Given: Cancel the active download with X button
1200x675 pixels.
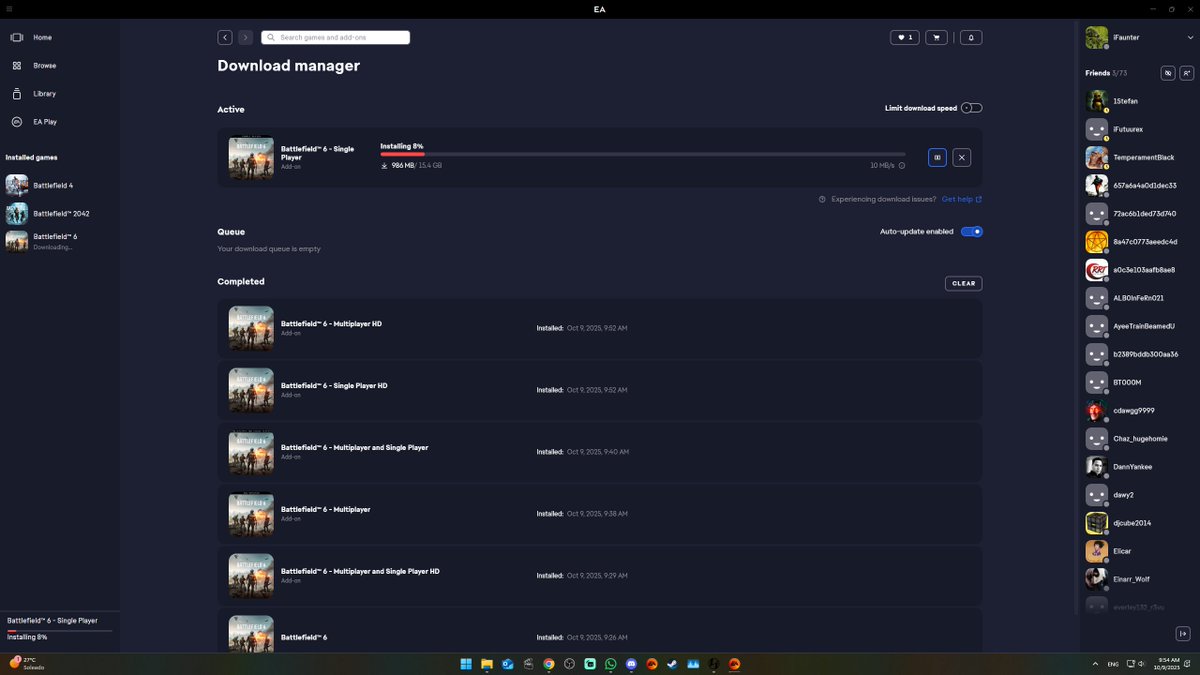Looking at the screenshot, I should (961, 157).
